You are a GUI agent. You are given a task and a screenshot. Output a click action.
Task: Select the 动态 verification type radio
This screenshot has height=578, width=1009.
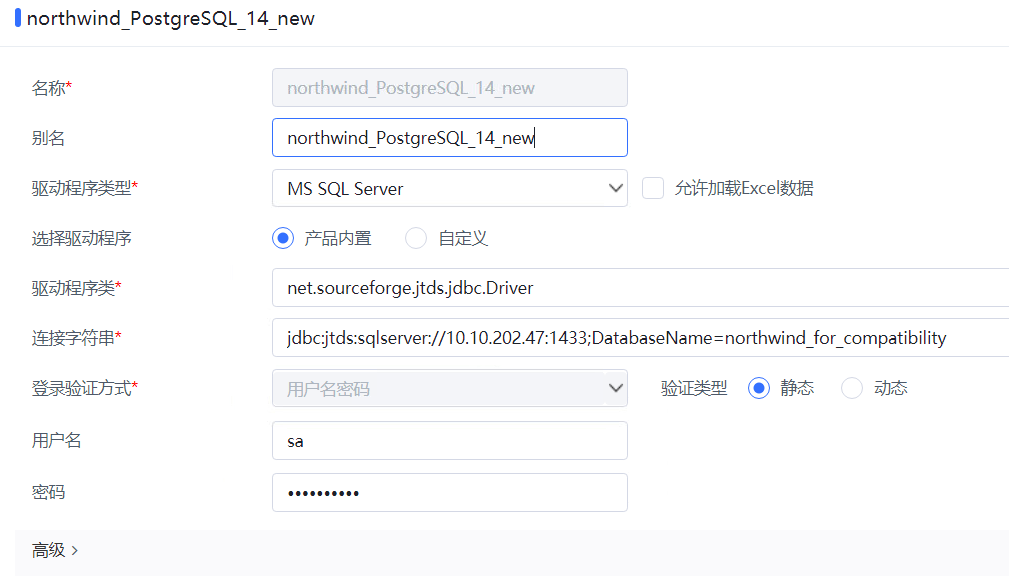(851, 388)
